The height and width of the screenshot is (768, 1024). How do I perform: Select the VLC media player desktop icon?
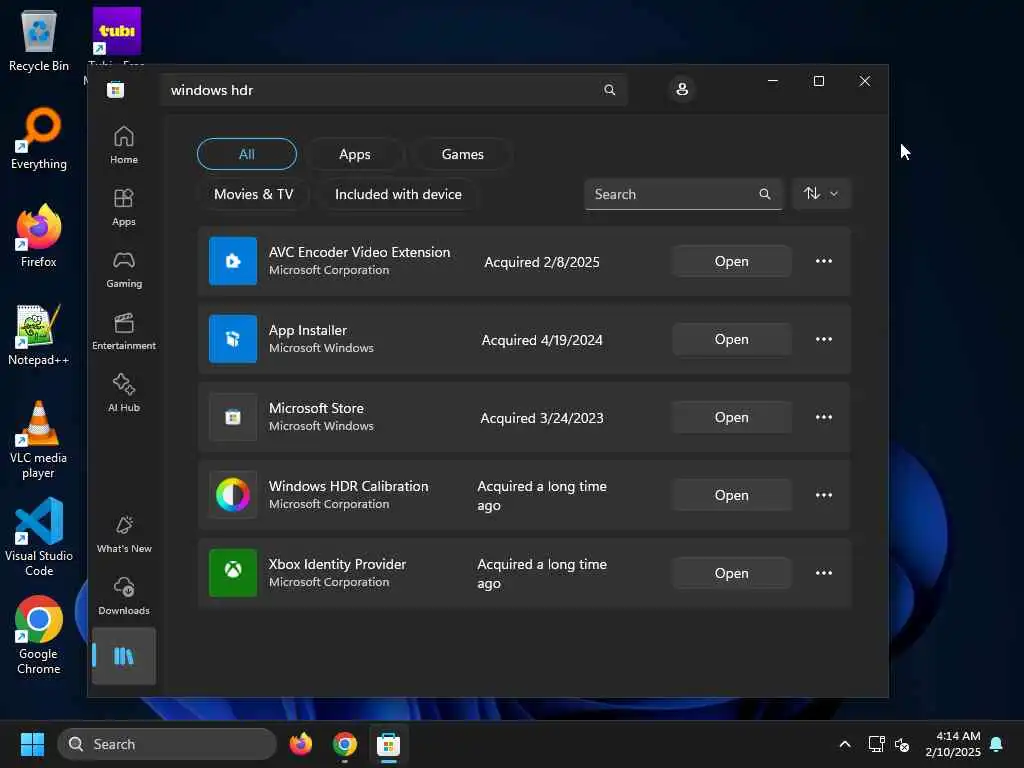(39, 440)
